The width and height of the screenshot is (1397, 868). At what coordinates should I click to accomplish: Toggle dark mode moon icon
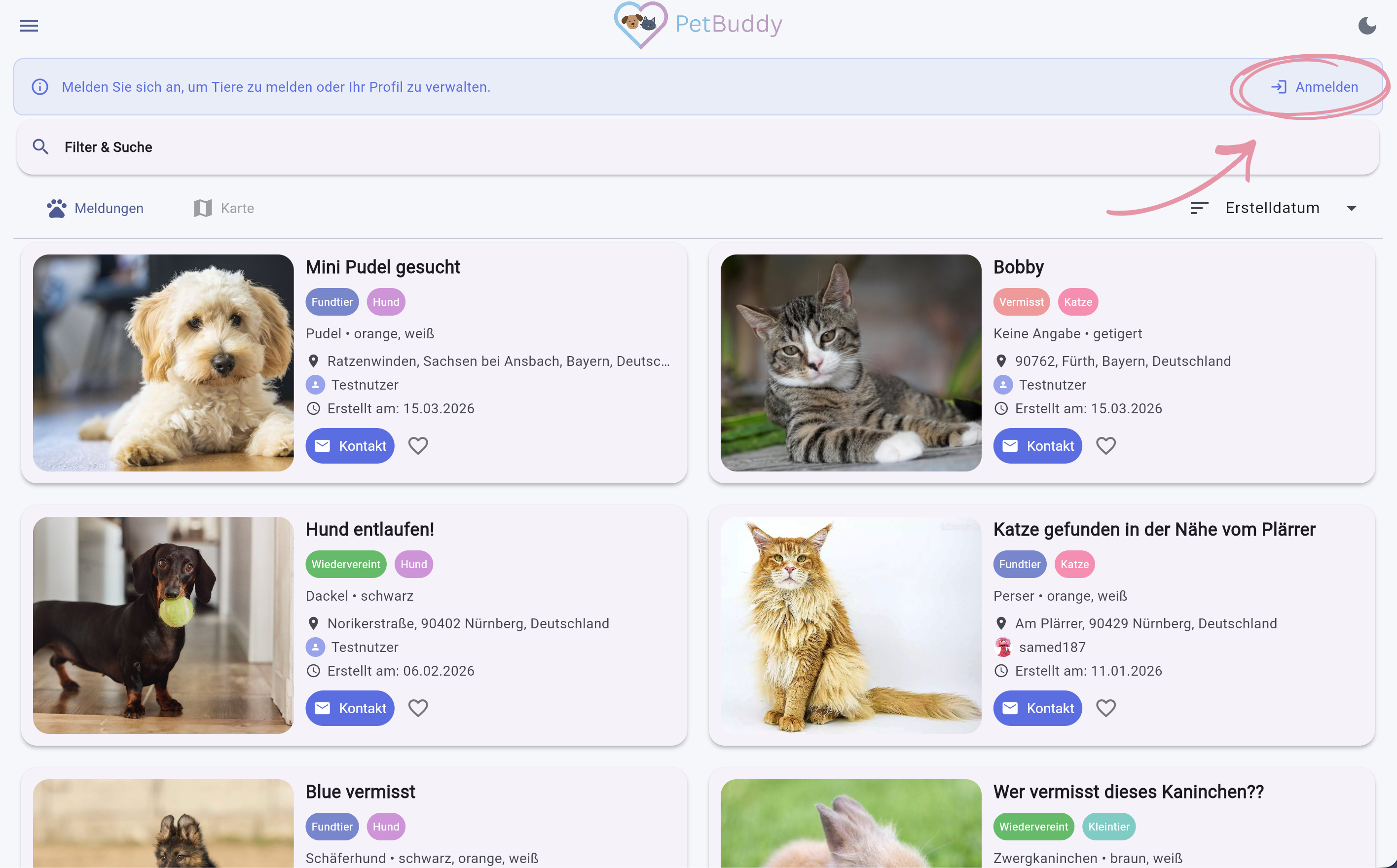point(1366,25)
